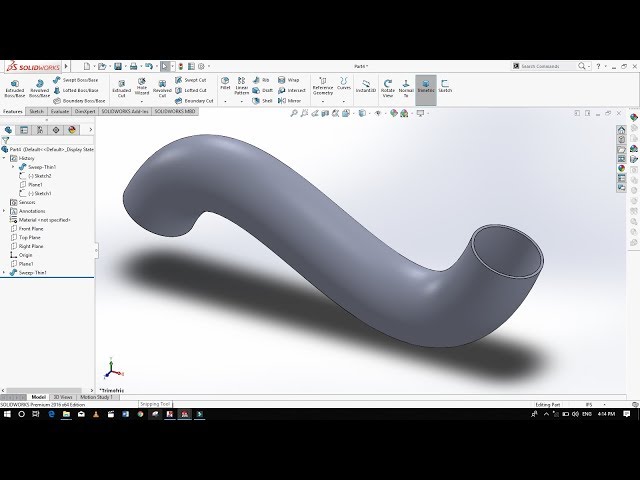Switch to the Features tab

click(13, 111)
